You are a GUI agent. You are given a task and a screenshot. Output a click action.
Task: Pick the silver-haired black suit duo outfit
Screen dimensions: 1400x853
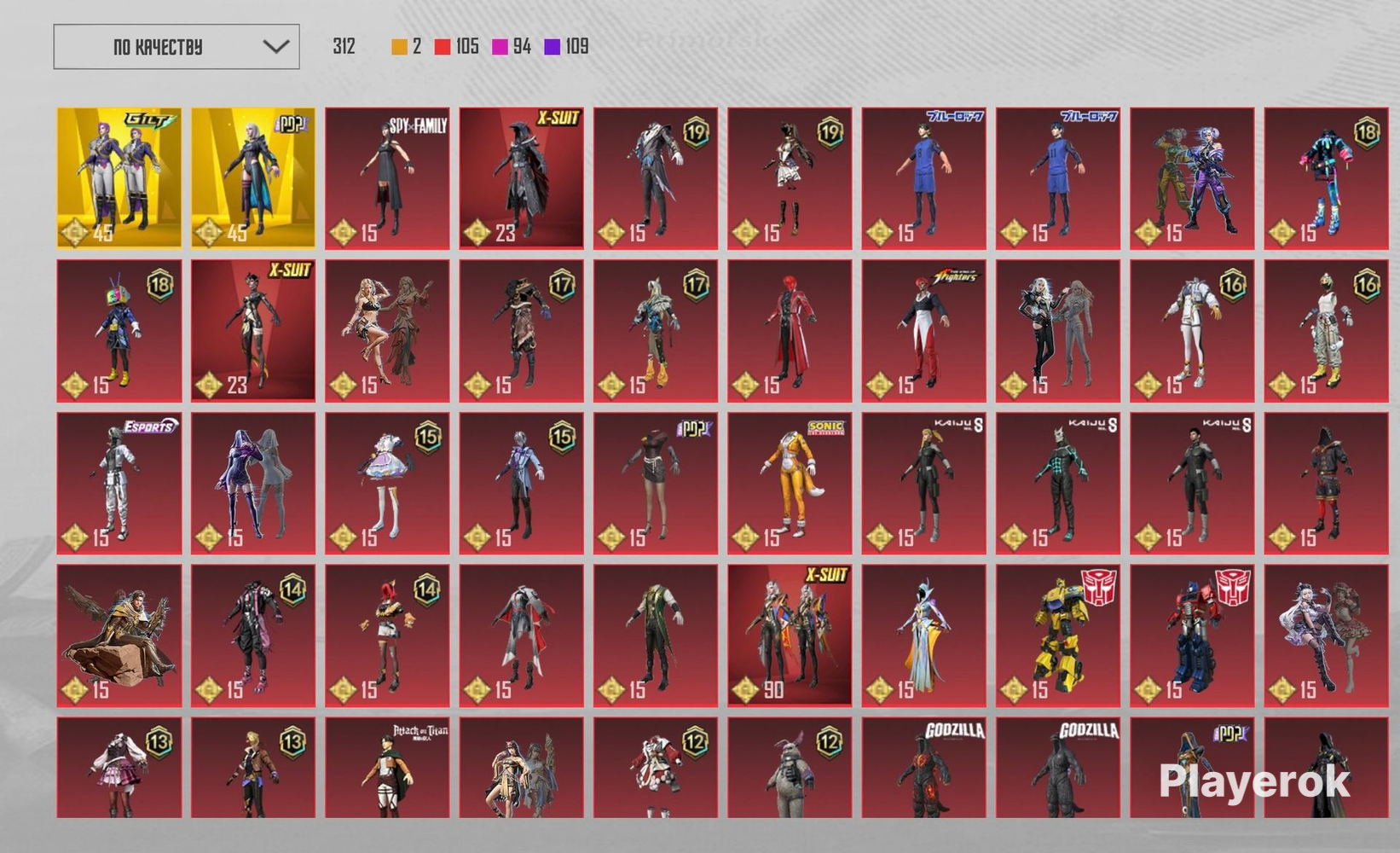1058,331
